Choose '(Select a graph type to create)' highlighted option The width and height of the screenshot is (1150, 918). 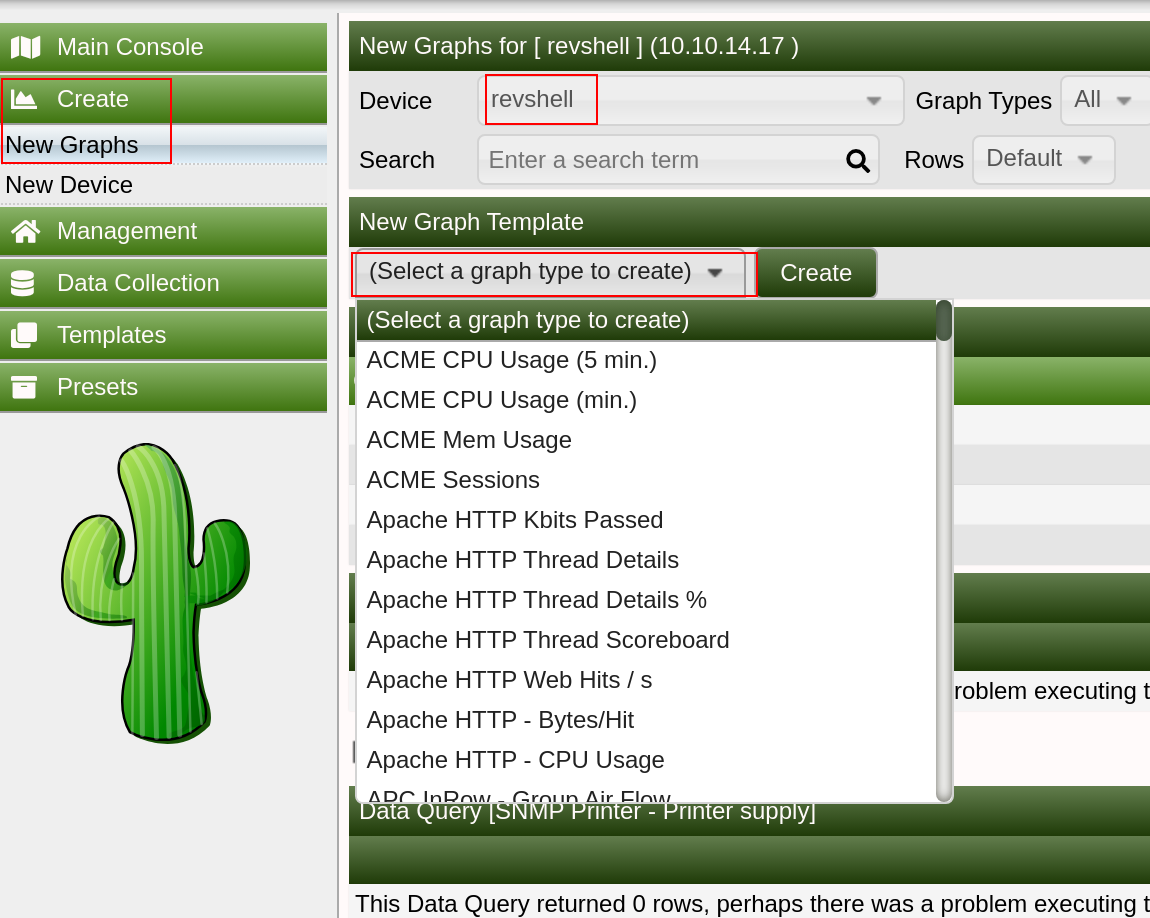point(646,320)
